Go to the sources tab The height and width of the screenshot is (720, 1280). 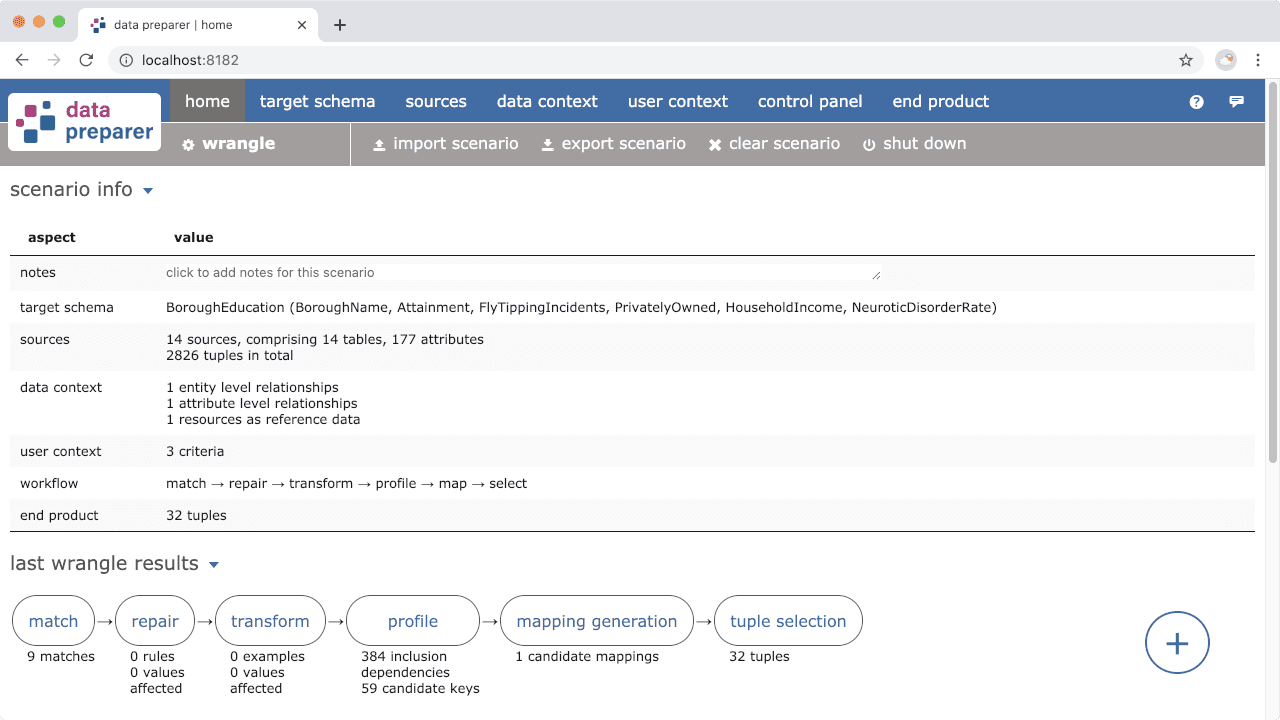[436, 101]
